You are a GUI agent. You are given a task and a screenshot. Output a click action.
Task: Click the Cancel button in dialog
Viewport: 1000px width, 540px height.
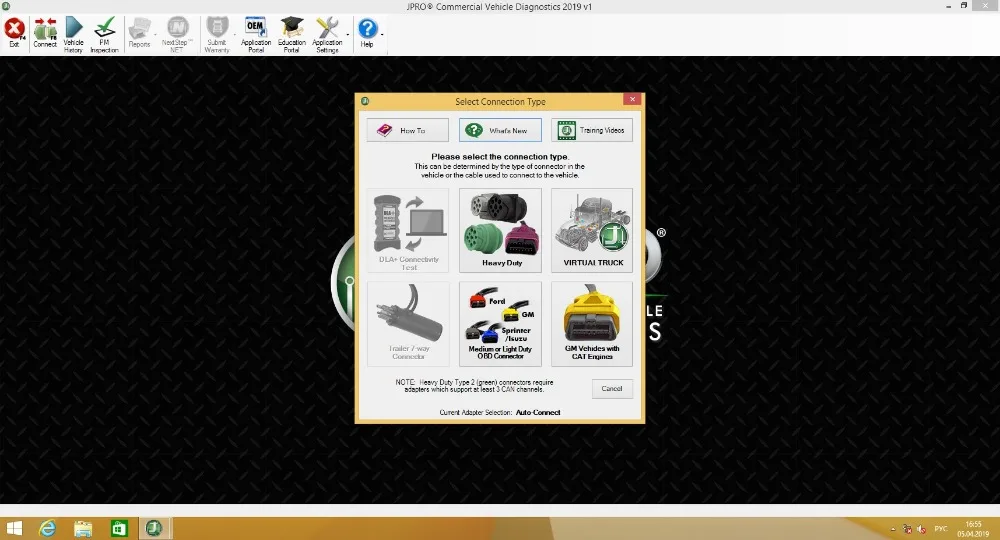pos(612,388)
